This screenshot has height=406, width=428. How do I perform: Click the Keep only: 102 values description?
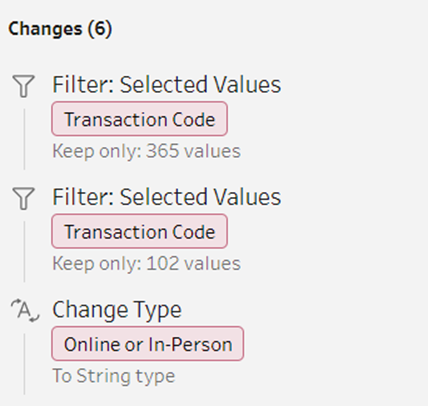(x=146, y=264)
